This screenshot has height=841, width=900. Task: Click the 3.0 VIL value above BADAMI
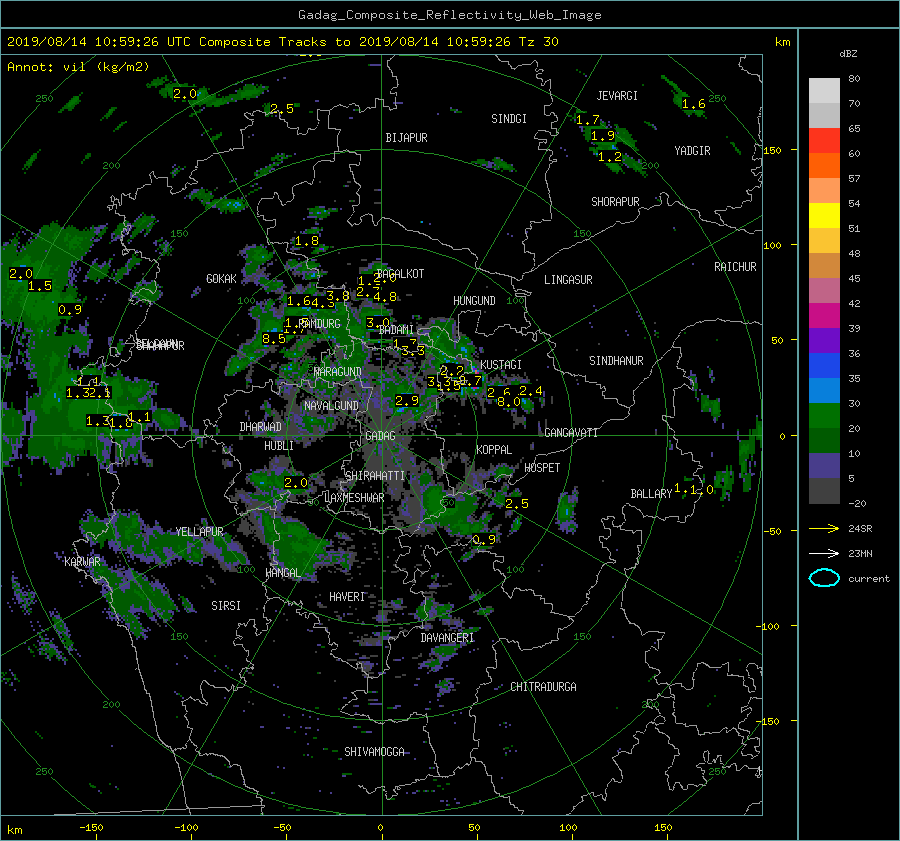pyautogui.click(x=378, y=323)
